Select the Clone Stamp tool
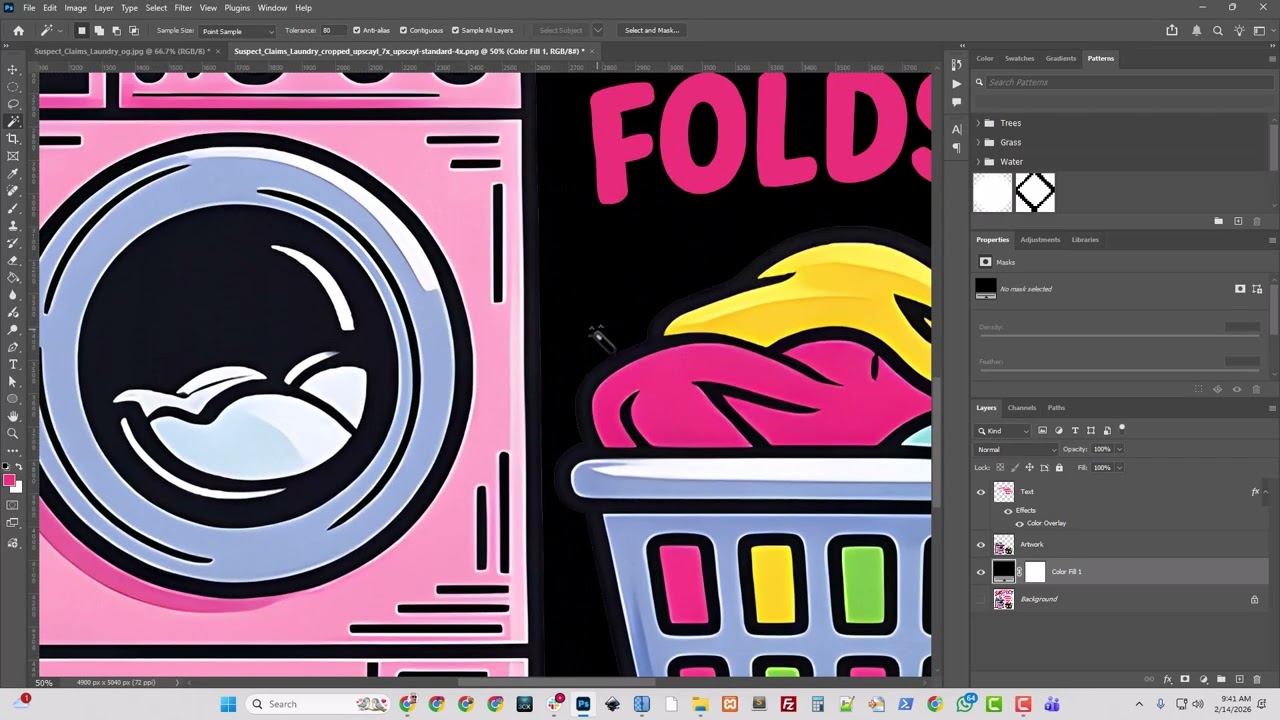The image size is (1280, 720). pos(13,225)
